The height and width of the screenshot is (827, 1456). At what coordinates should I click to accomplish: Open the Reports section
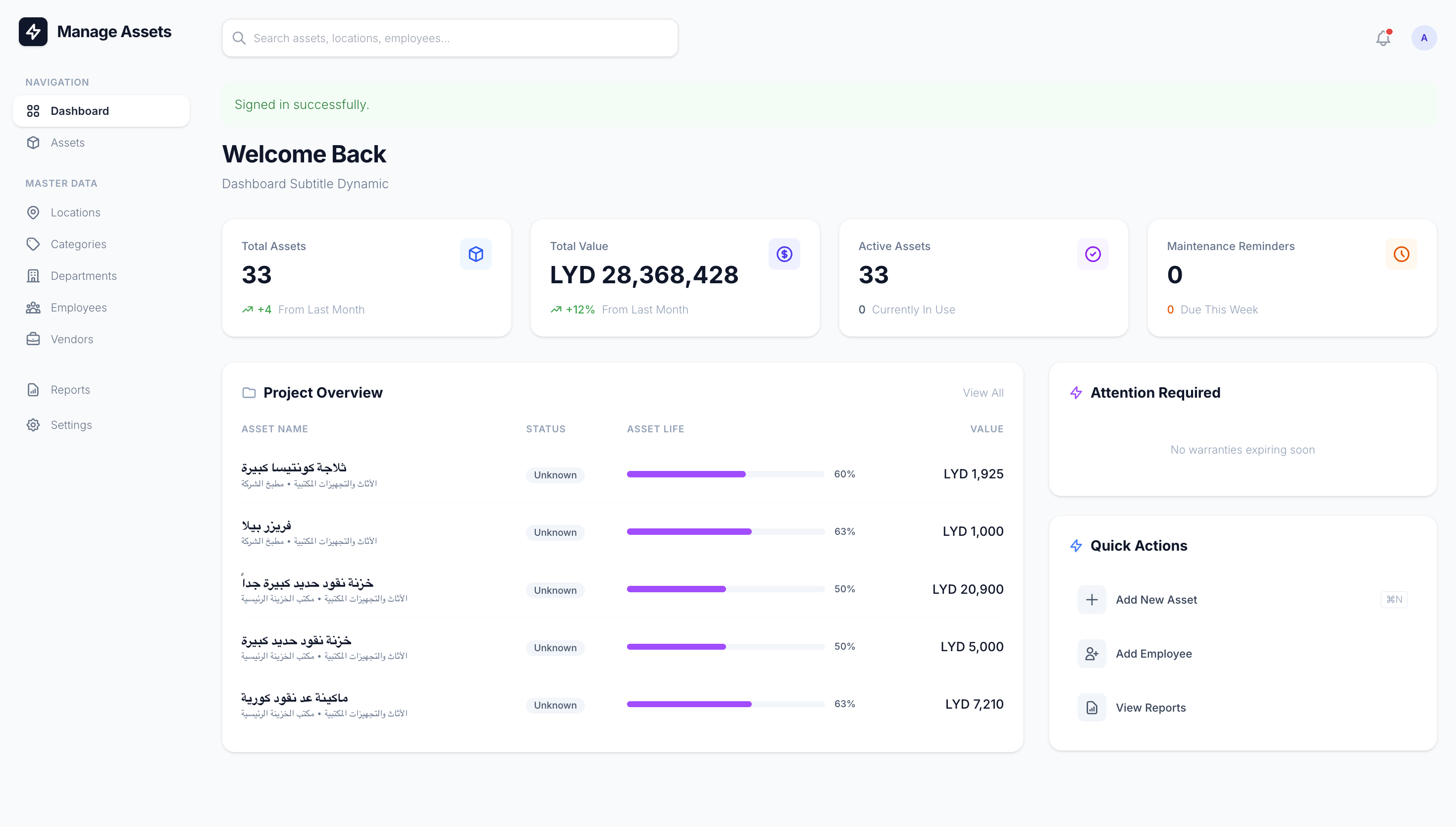click(x=70, y=390)
